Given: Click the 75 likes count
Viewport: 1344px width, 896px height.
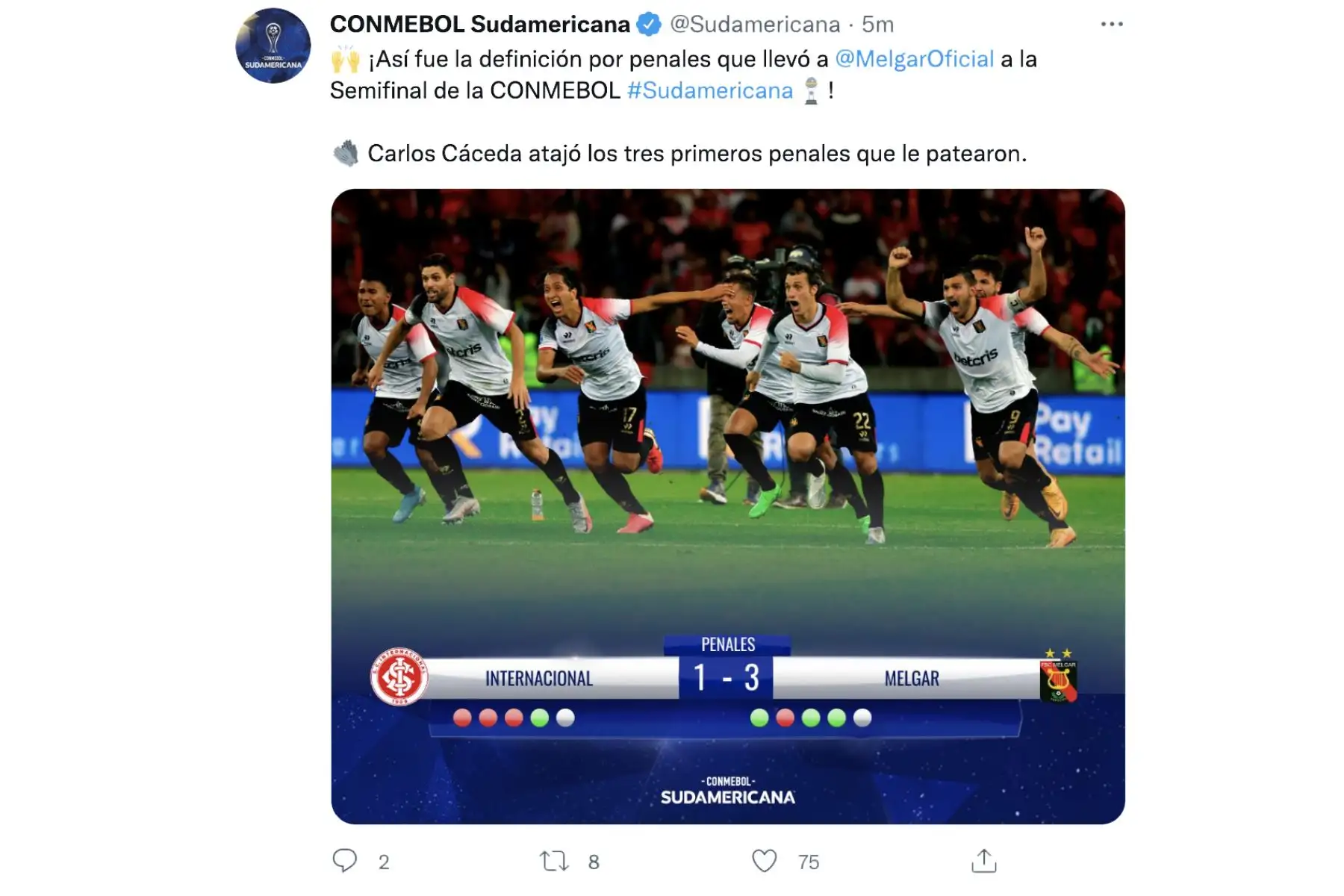Looking at the screenshot, I should (x=809, y=862).
